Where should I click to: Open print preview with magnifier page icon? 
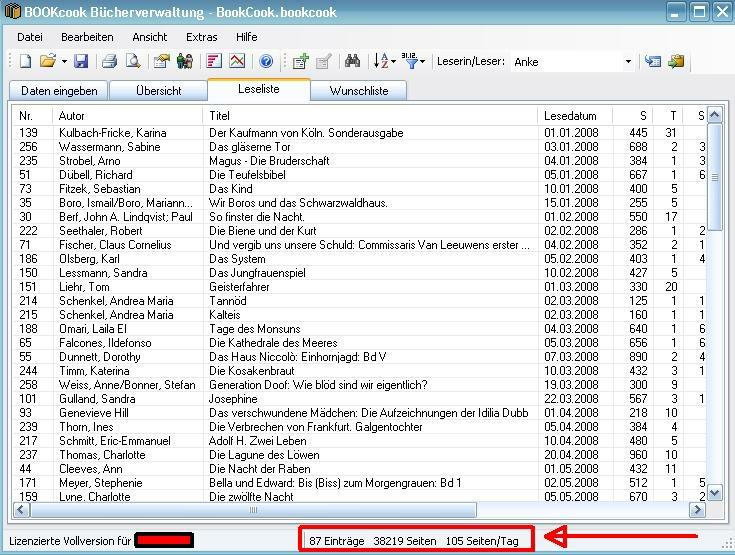pos(133,62)
